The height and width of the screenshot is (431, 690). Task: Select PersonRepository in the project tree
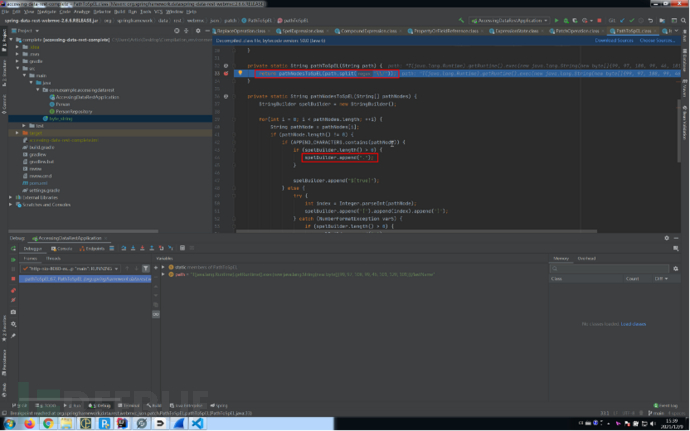[73, 111]
